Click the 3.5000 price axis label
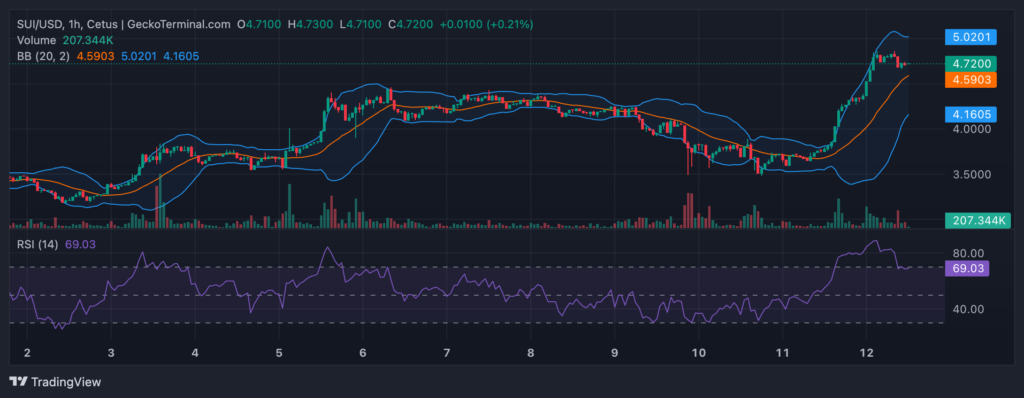1024x398 pixels. pyautogui.click(x=968, y=174)
